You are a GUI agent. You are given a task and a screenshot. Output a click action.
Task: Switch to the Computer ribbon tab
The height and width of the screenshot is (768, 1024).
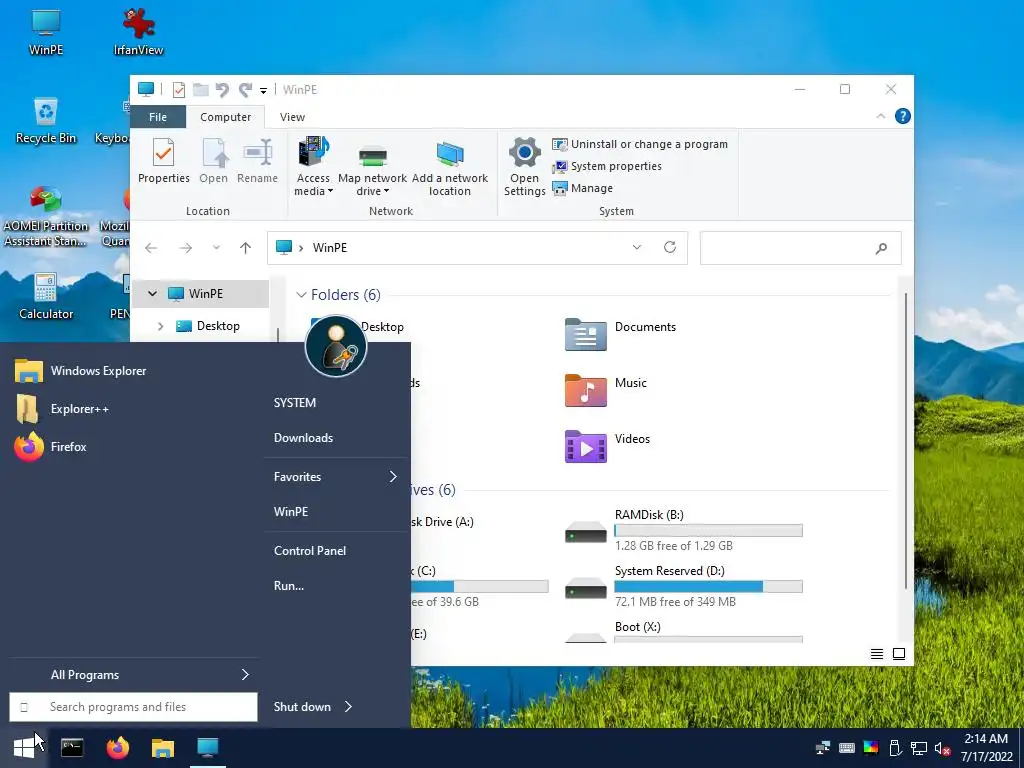pos(225,117)
